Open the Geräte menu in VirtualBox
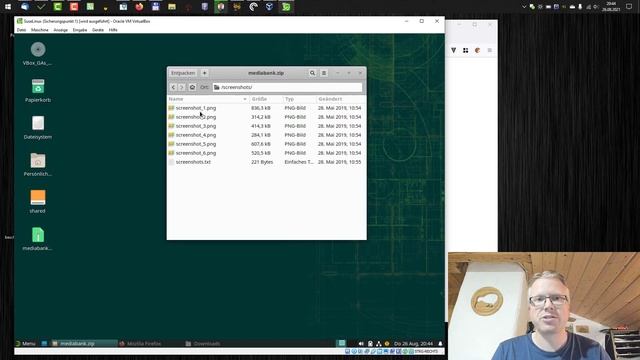The height and width of the screenshot is (360, 640). click(98, 30)
